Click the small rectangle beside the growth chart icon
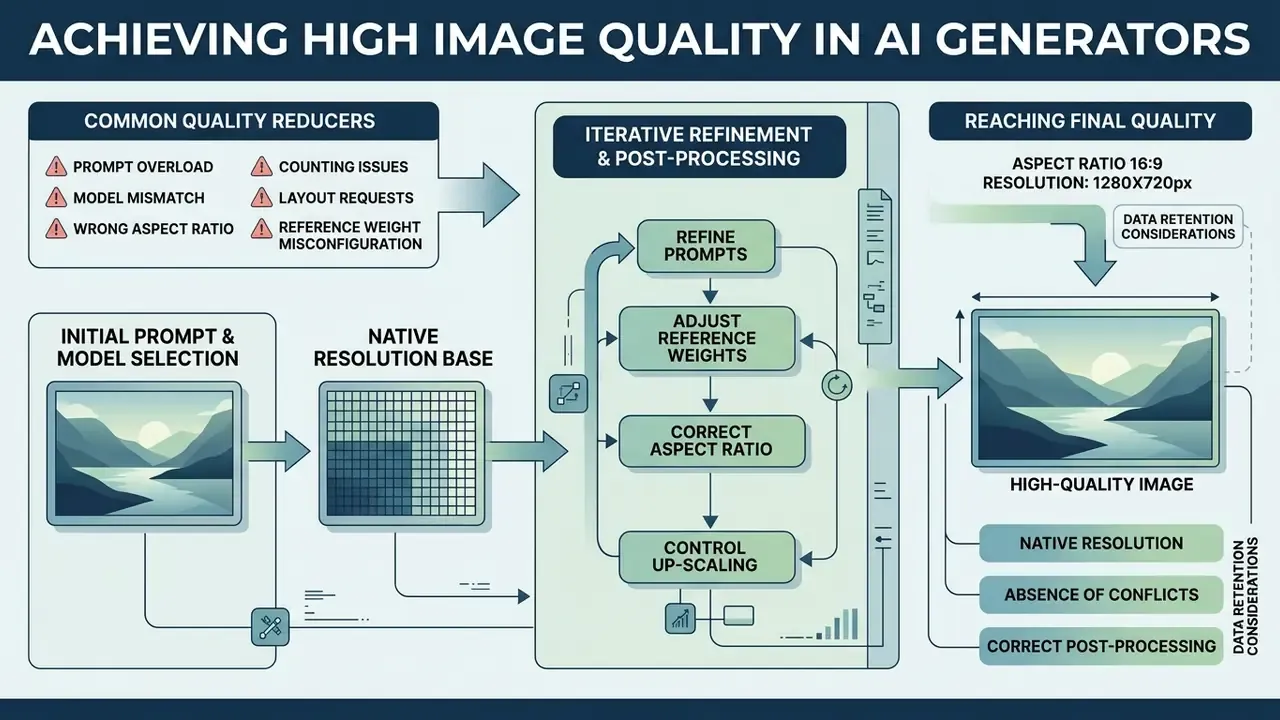The width and height of the screenshot is (1280, 720). coord(737,616)
